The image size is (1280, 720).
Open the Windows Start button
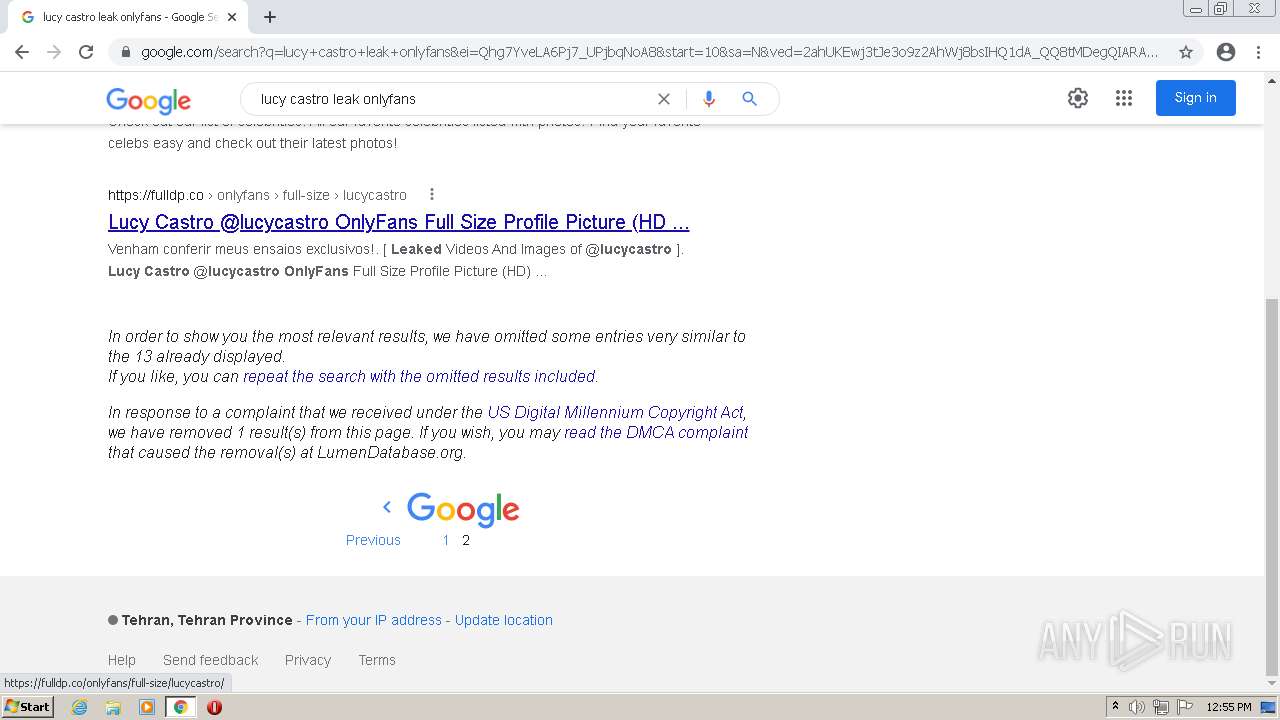[x=27, y=707]
